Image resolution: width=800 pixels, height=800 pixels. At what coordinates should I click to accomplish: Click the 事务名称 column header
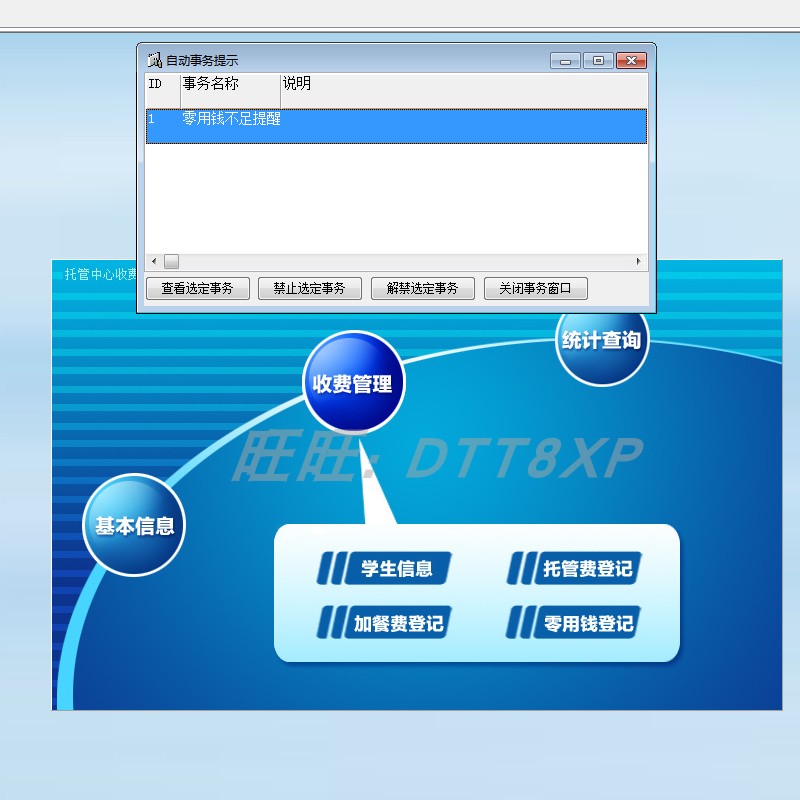point(210,85)
